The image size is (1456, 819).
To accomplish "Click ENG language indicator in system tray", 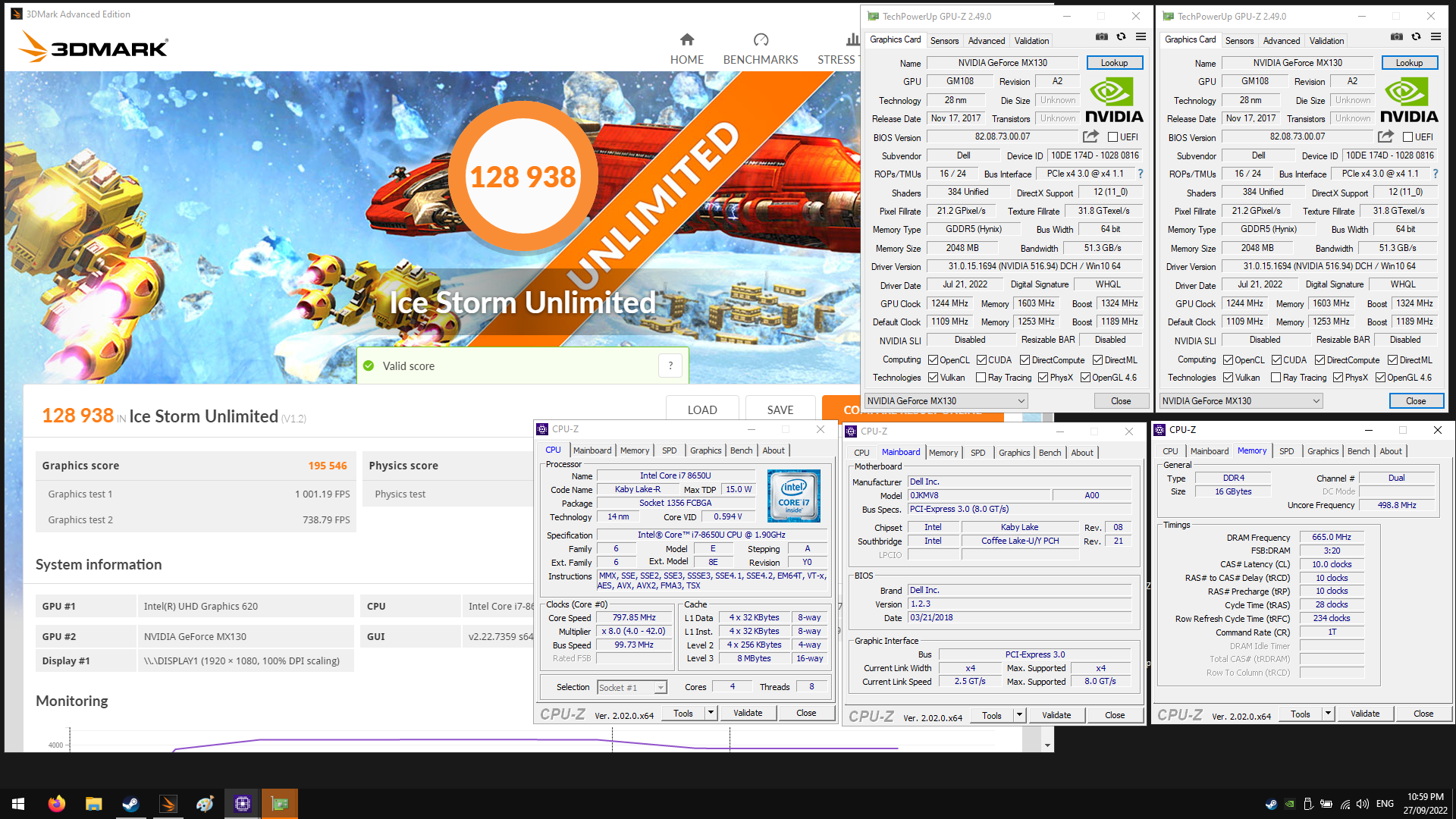I will point(1385,804).
